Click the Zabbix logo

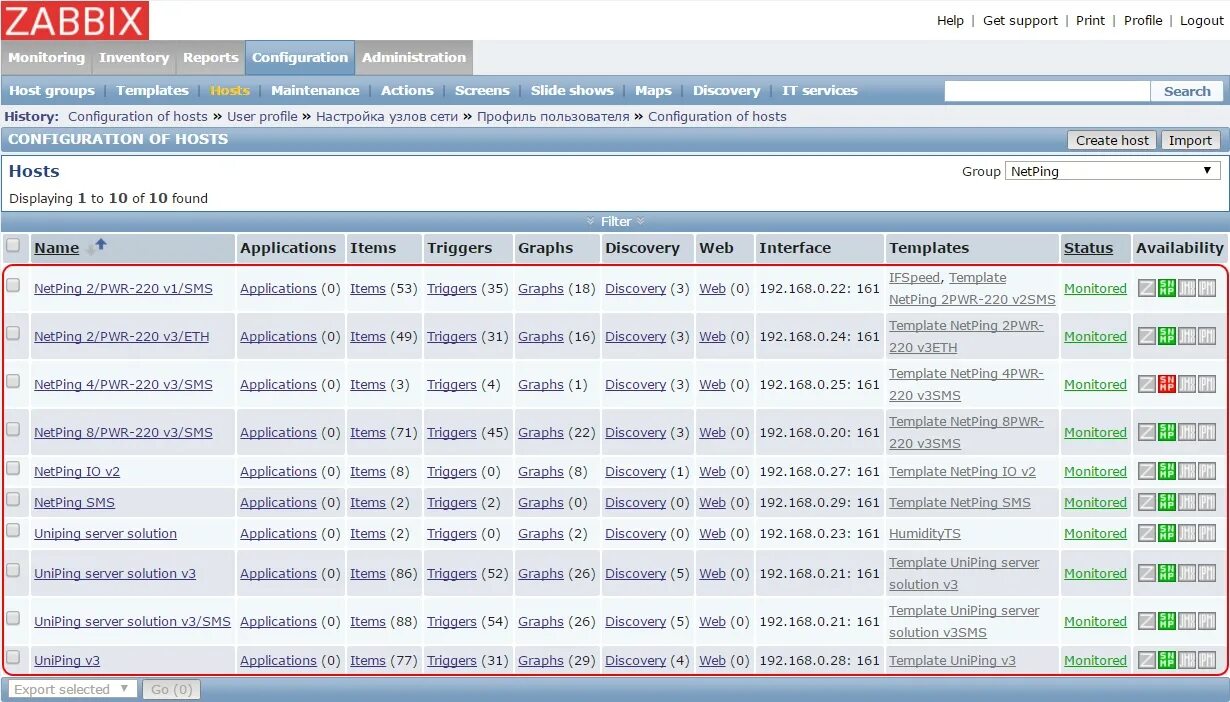[75, 20]
